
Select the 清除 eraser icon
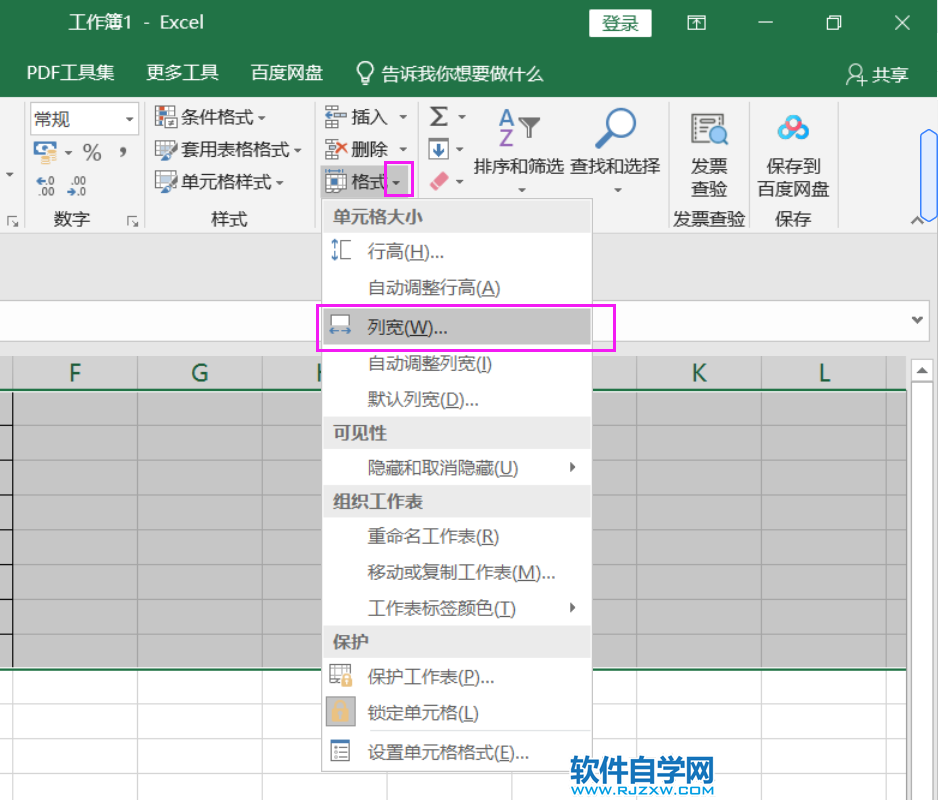(x=441, y=181)
